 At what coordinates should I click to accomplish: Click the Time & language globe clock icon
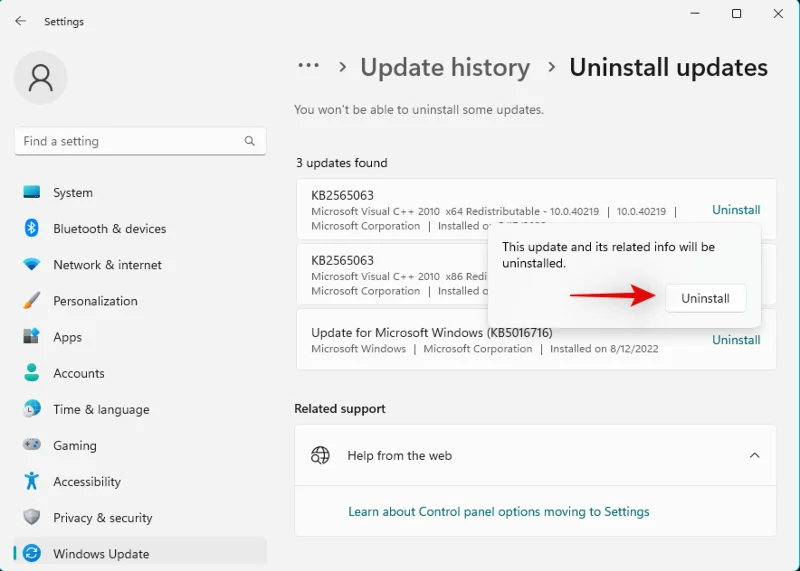(x=32, y=409)
